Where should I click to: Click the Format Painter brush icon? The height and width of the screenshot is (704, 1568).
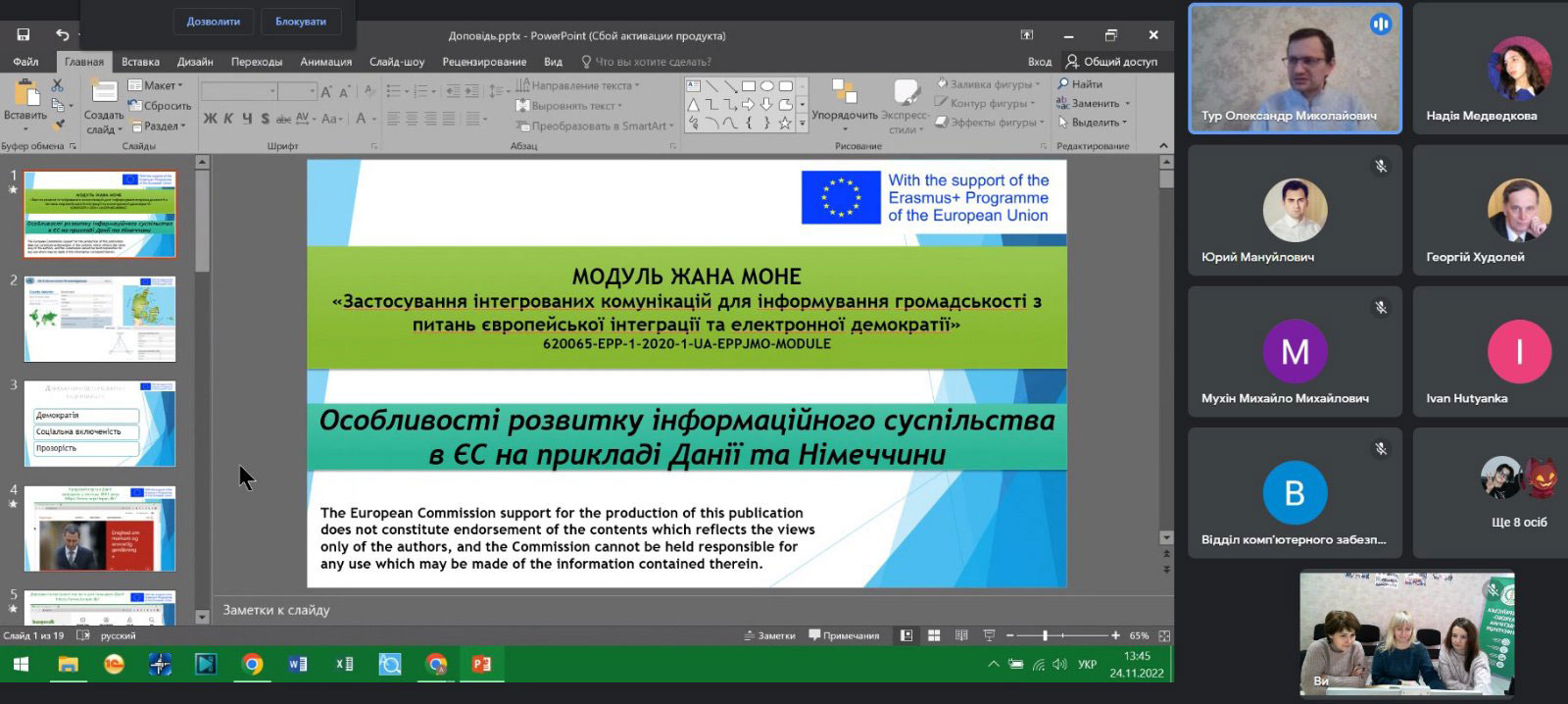(x=58, y=125)
